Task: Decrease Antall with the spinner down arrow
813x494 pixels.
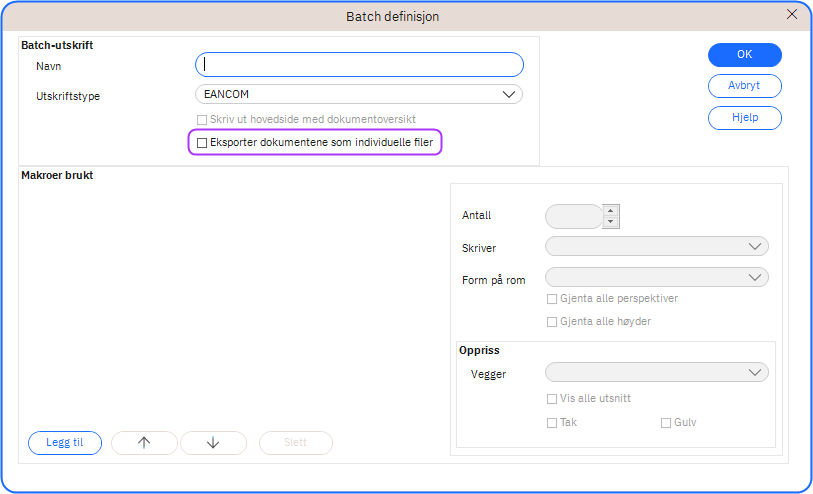Action: (612, 222)
